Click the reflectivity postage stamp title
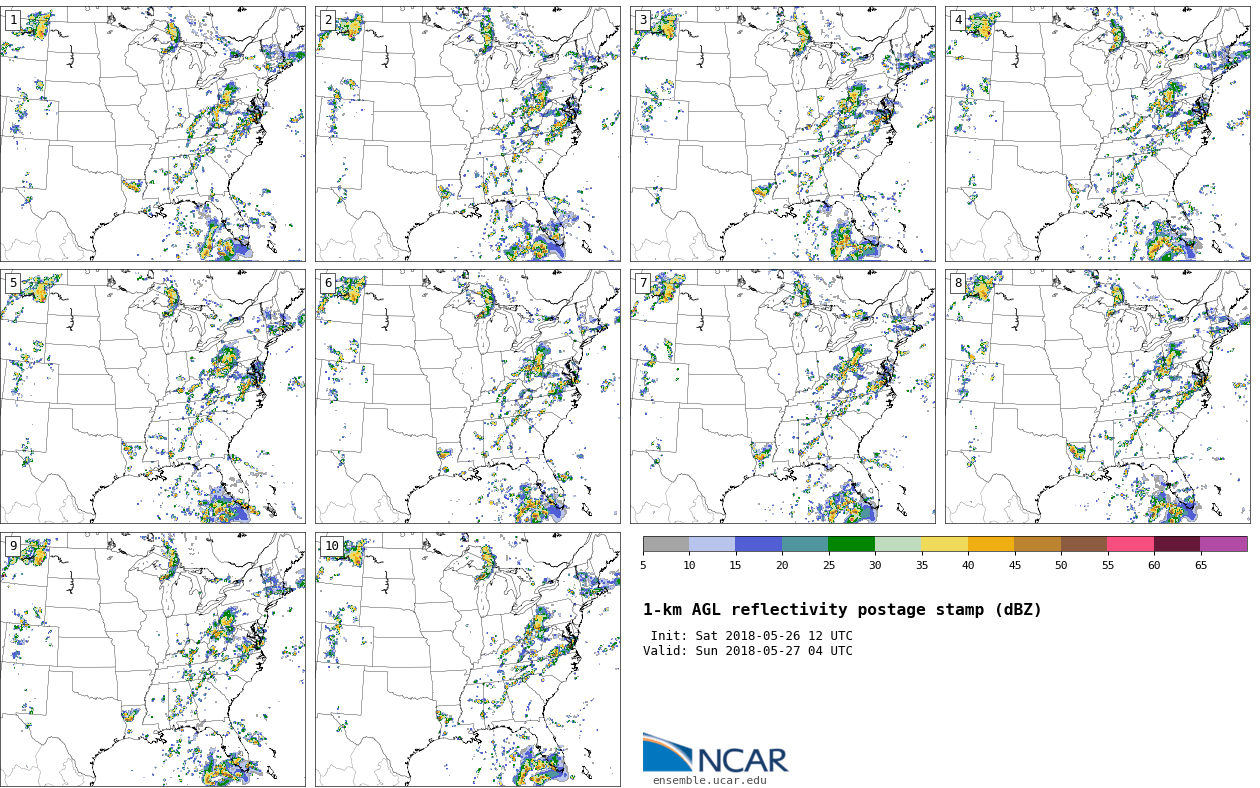Screen dimensions: 1260x788 842,610
